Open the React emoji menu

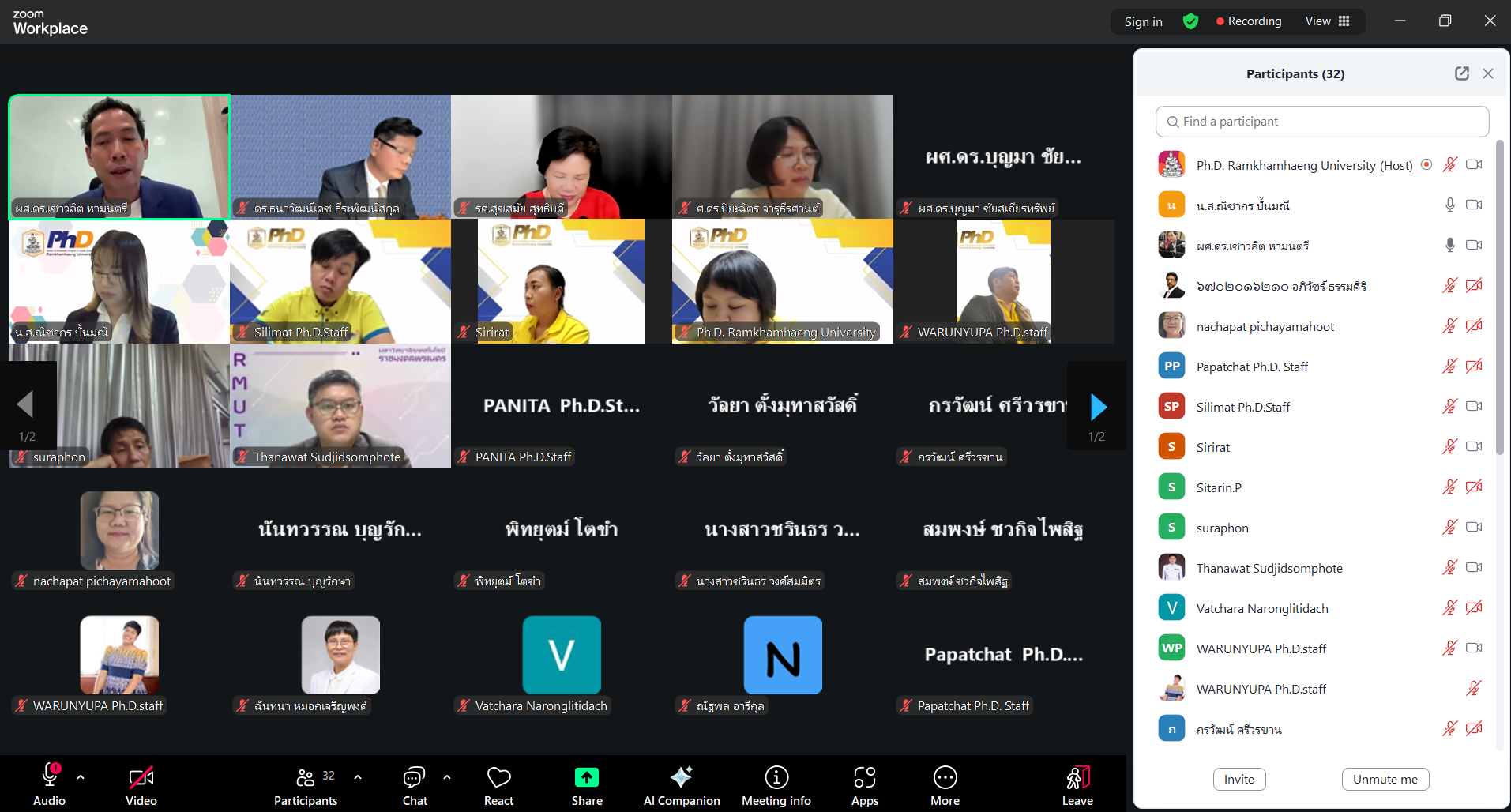point(498,778)
